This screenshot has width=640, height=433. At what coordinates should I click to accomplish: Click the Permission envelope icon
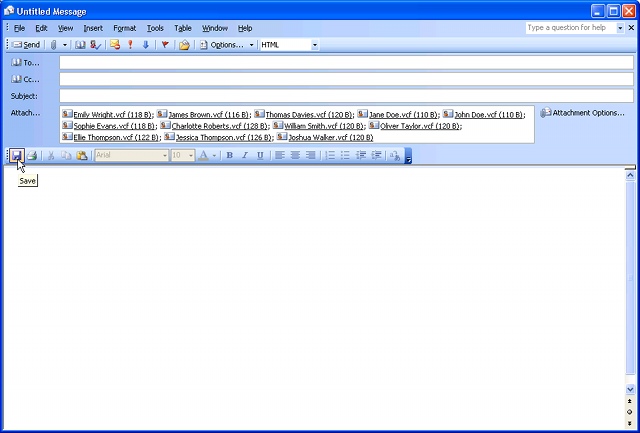pos(115,45)
